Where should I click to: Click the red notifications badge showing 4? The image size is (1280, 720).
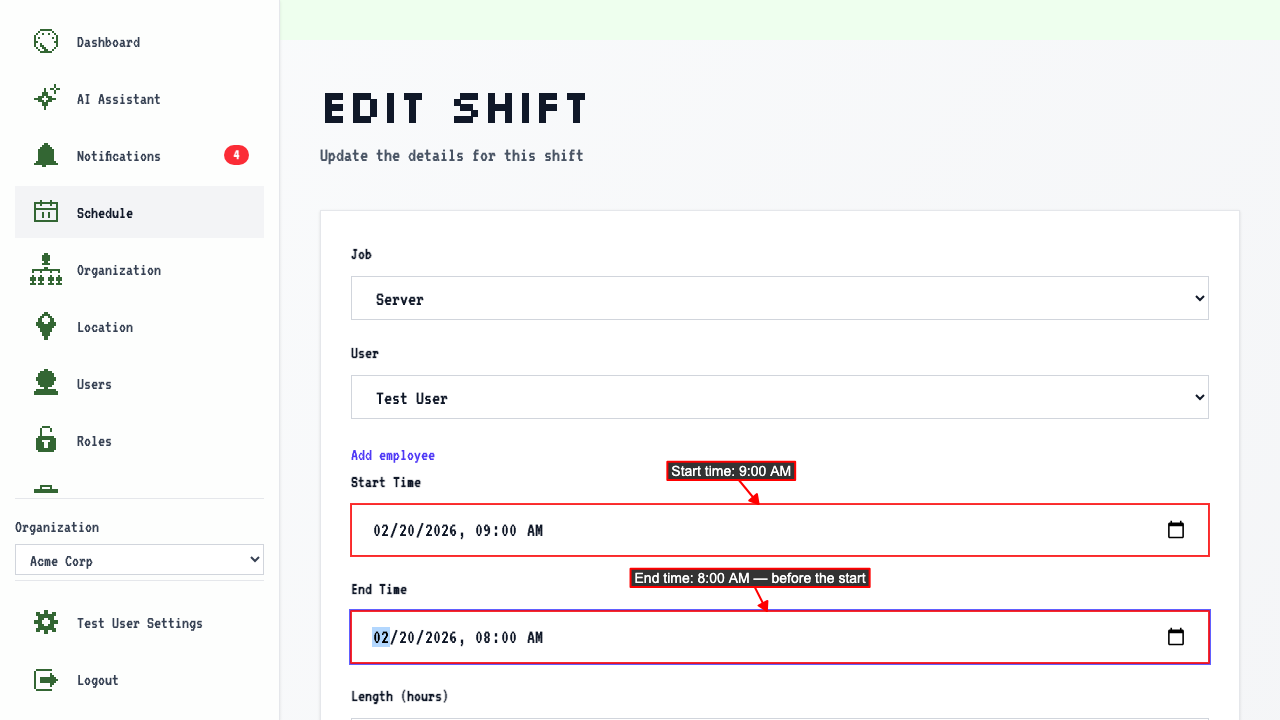coord(236,155)
